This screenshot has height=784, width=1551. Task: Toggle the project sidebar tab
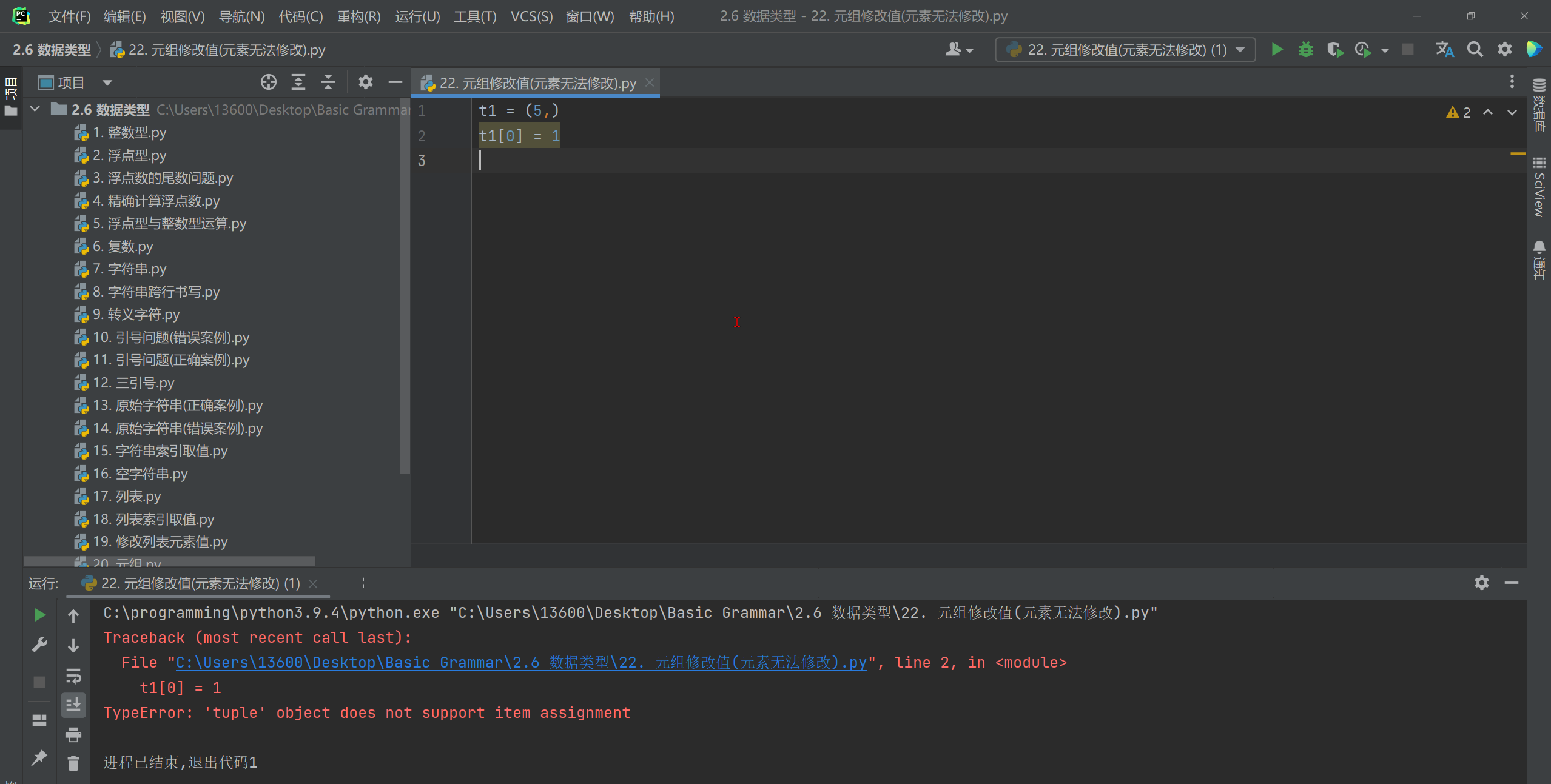pos(11,96)
